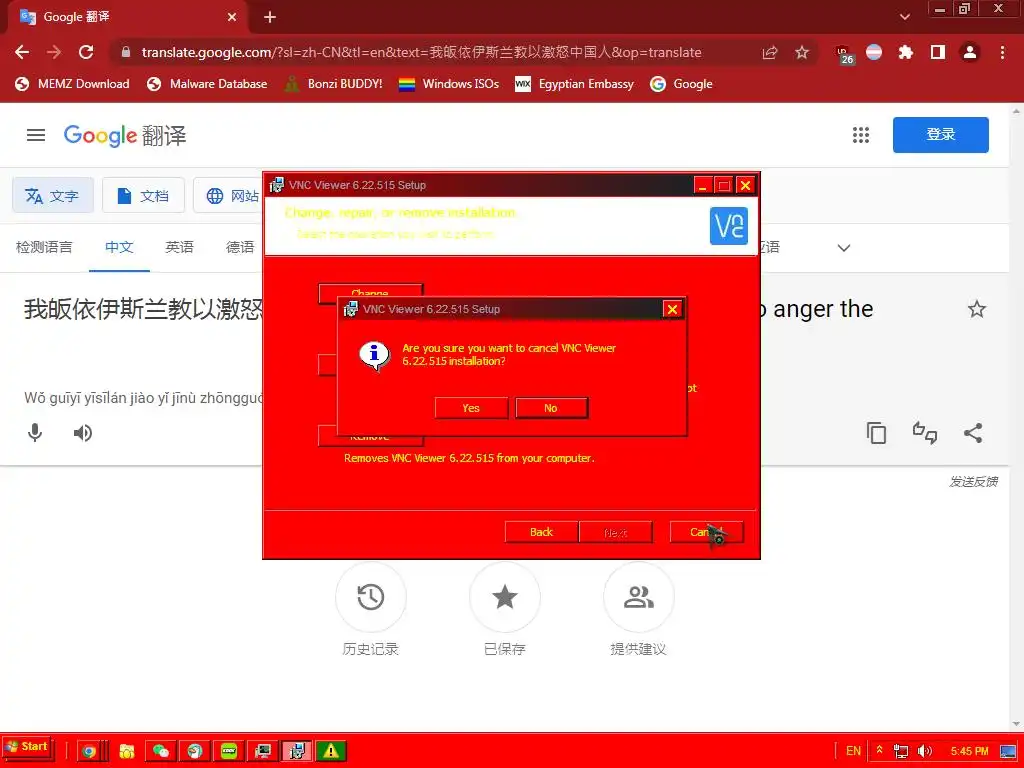Click the striped flag extension icon
The image size is (1024, 768).
[x=874, y=52]
